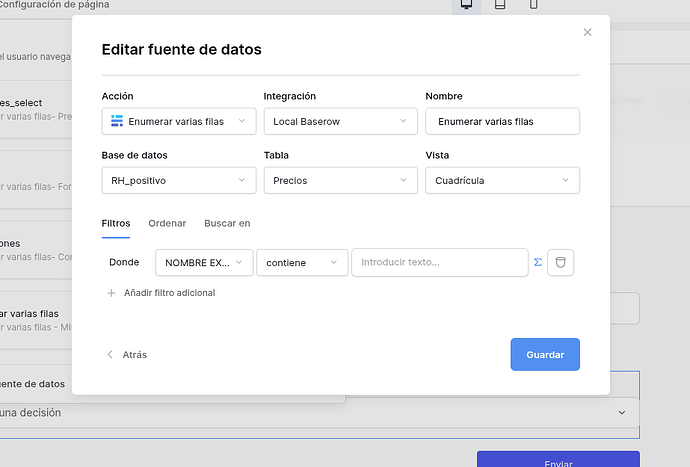
Task: Delete the filter with trash icon
Action: point(560,262)
